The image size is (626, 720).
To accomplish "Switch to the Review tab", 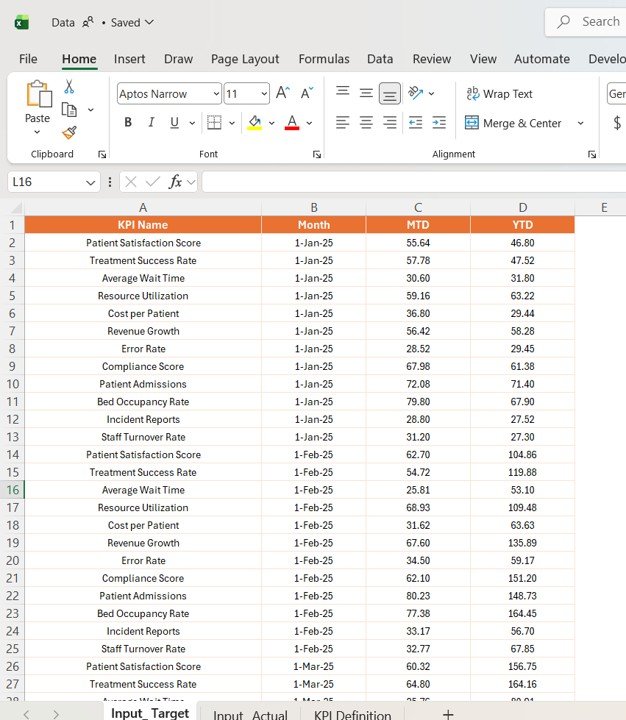I will tap(432, 59).
